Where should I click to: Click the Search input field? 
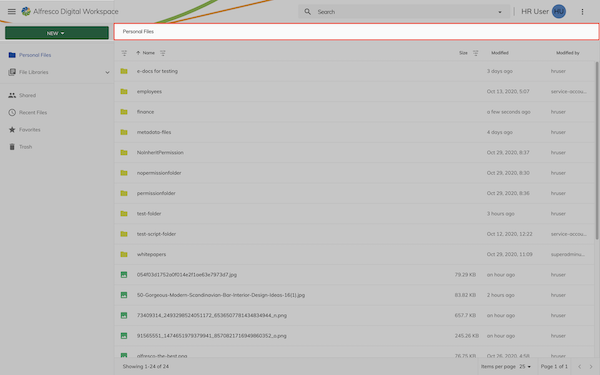click(x=404, y=12)
